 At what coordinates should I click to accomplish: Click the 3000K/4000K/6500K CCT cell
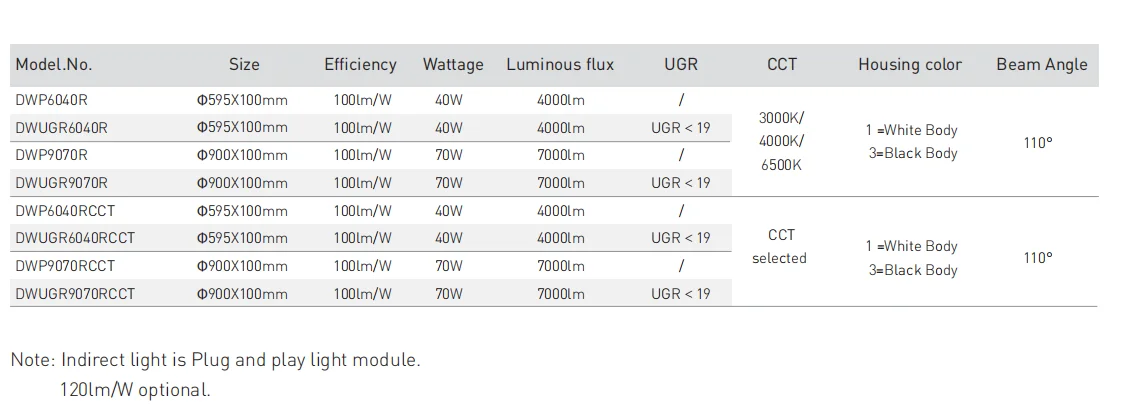[781, 141]
